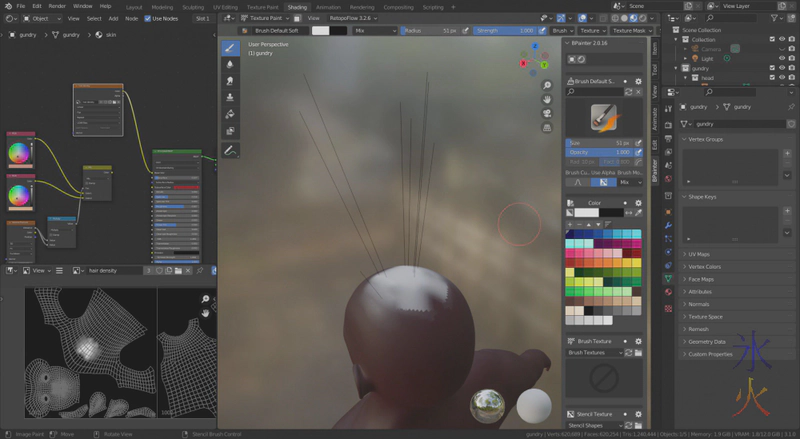Open the Texture dropdown in header
Screen dimensions: 800x439
click(592, 31)
